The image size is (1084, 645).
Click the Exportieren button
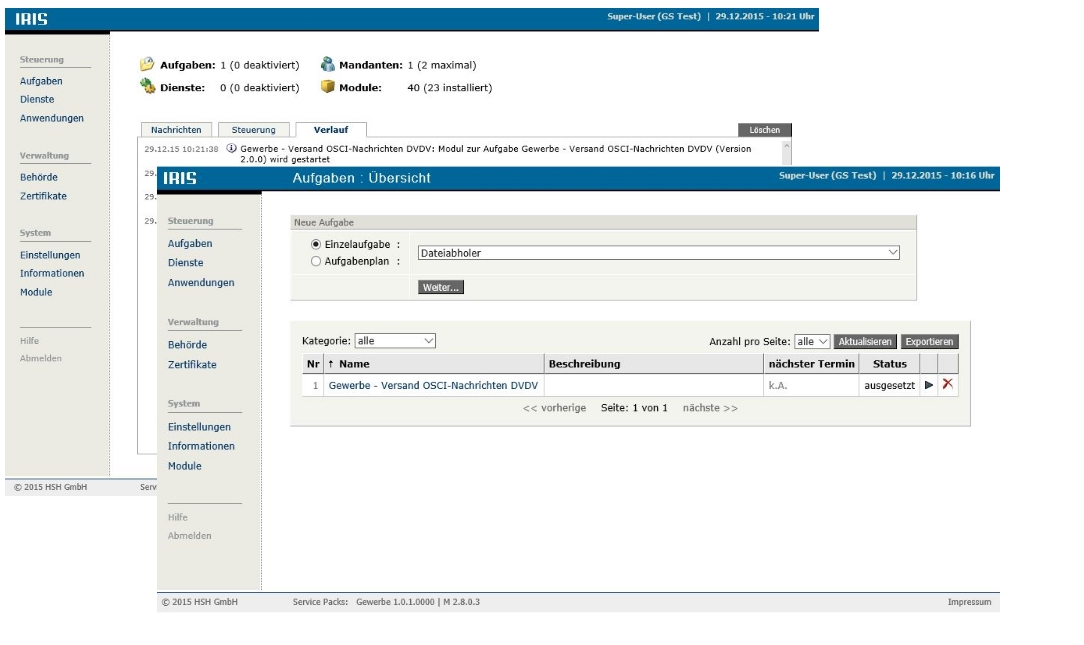tap(929, 342)
